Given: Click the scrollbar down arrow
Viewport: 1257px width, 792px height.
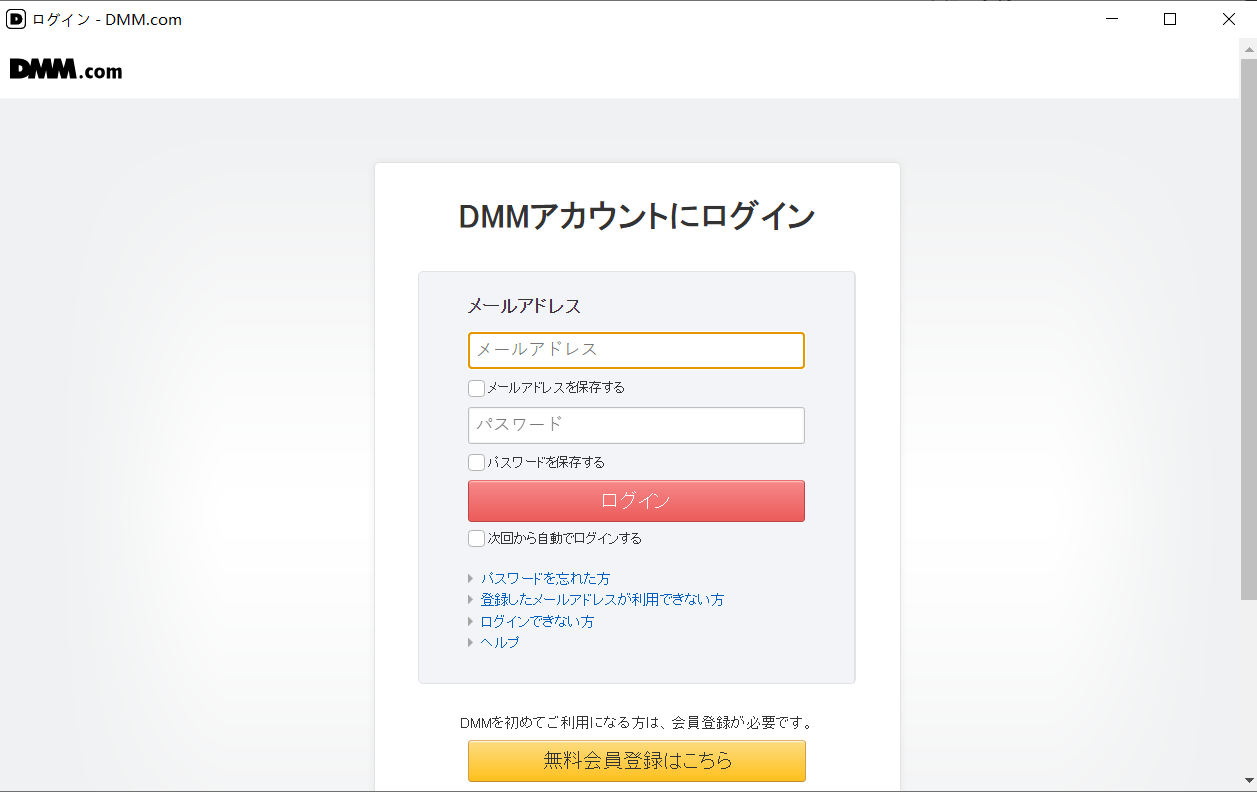Looking at the screenshot, I should [x=1248, y=785].
